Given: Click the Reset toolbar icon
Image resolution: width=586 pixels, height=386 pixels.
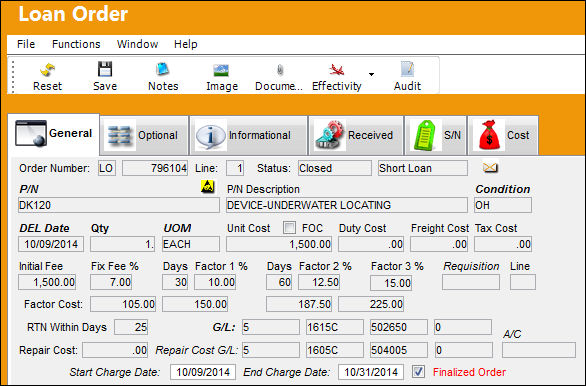Looking at the screenshot, I should [x=47, y=70].
